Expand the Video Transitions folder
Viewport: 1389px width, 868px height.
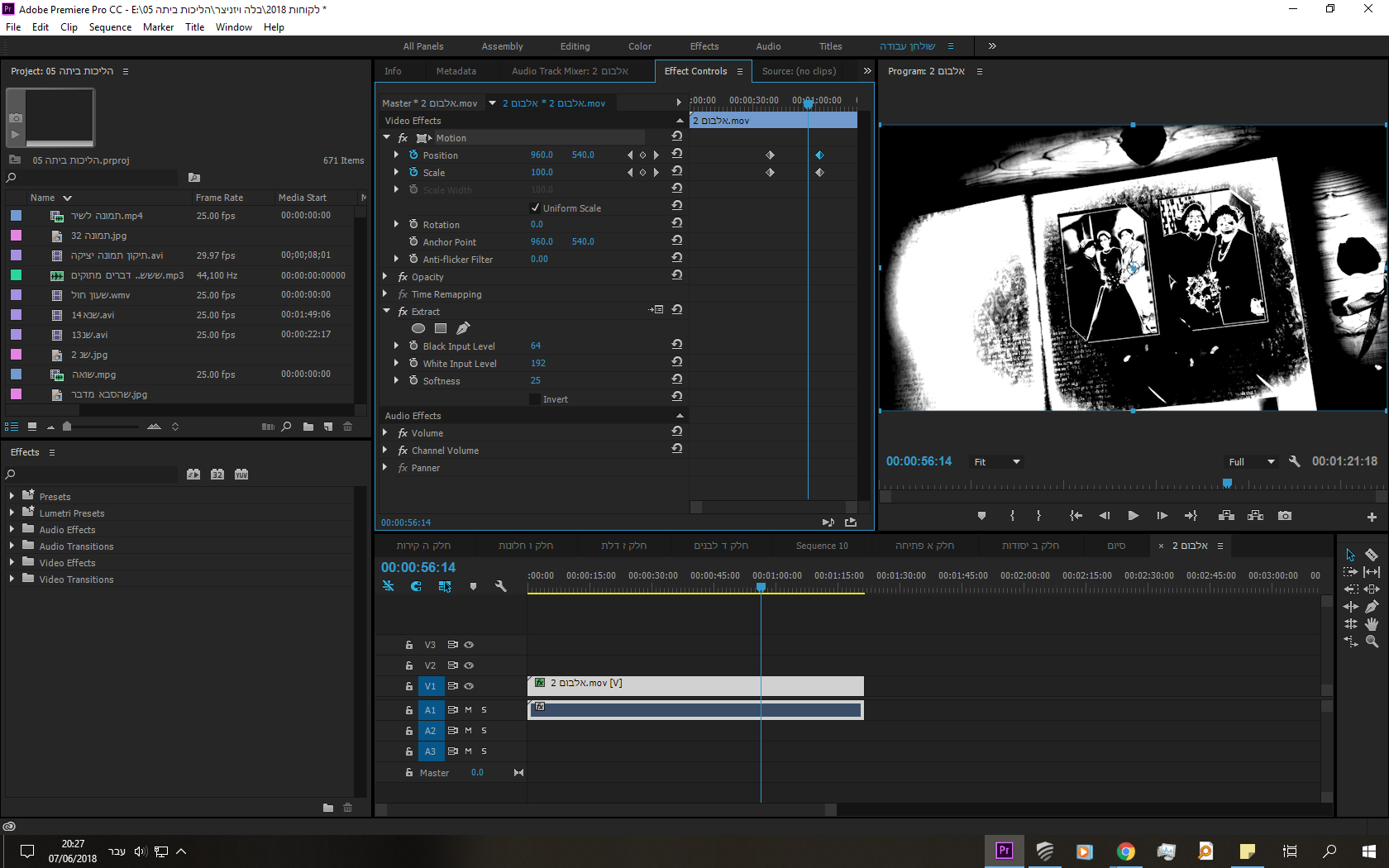(12, 579)
